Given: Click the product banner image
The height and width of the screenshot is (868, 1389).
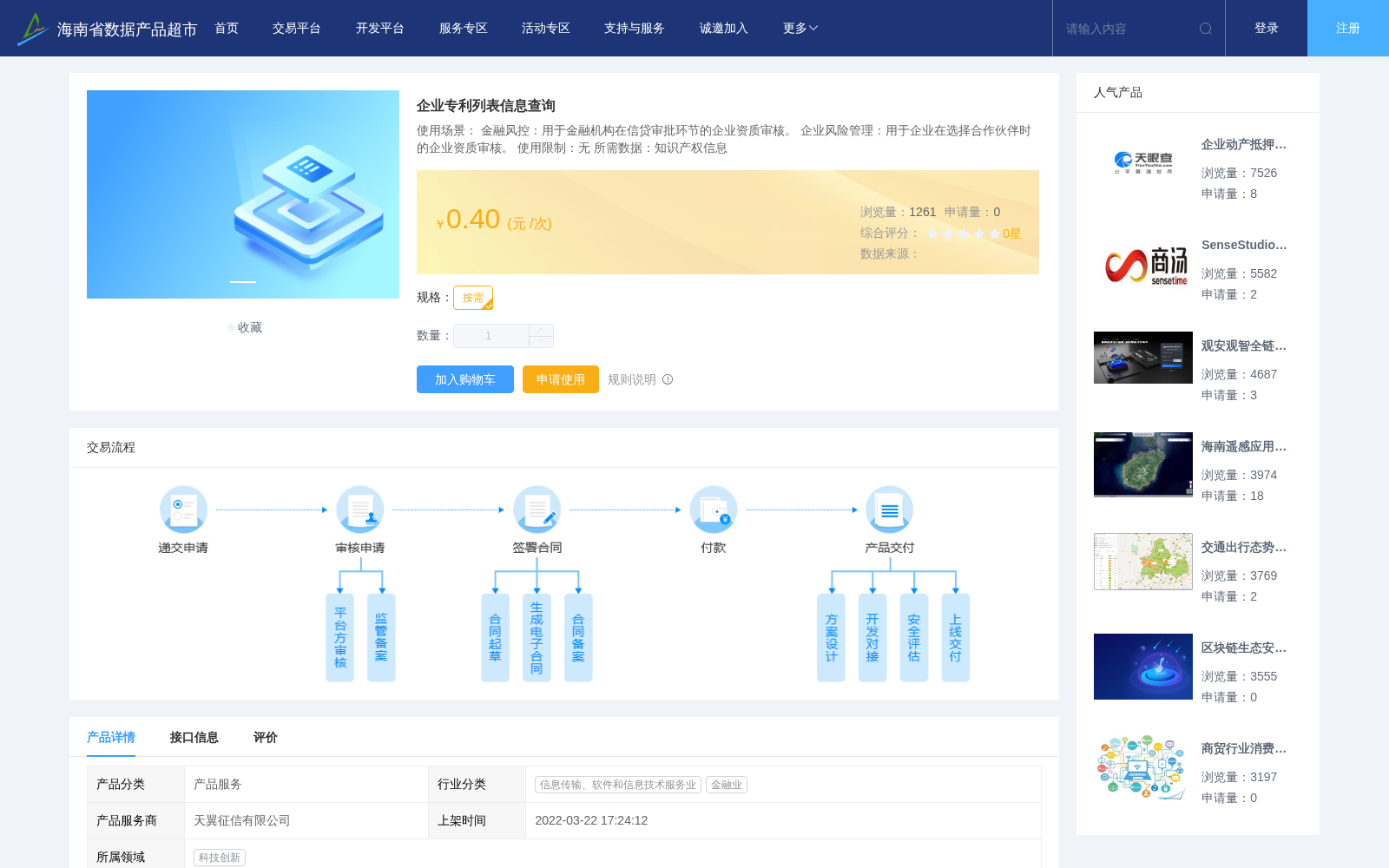Looking at the screenshot, I should coord(243,194).
